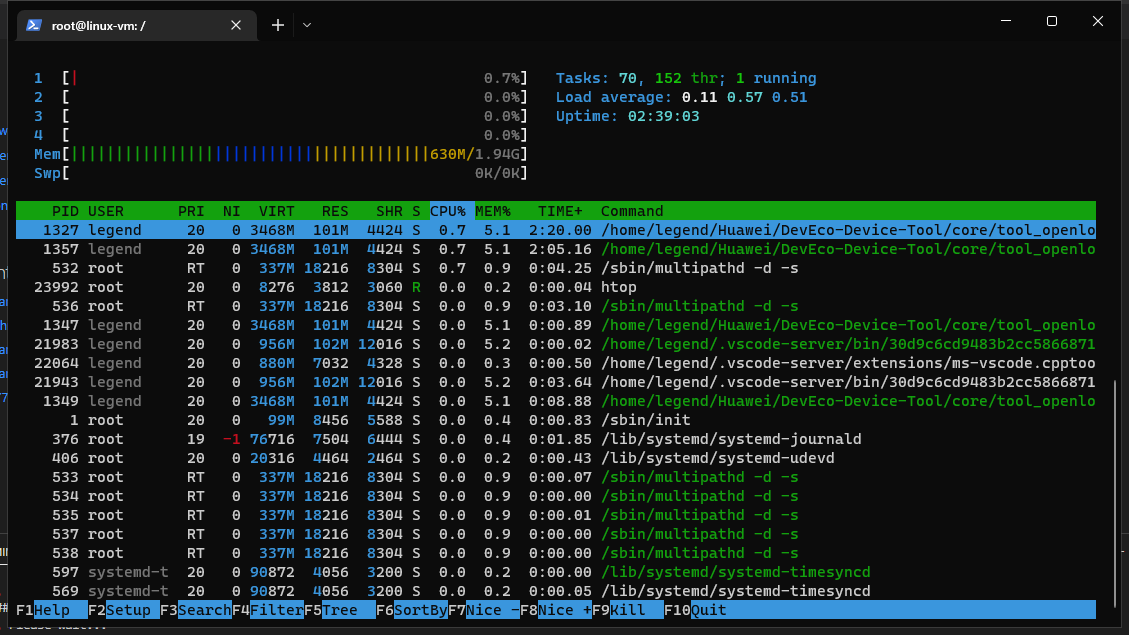Click F9 Kill in htop footer
The width and height of the screenshot is (1129, 635).
click(x=628, y=610)
